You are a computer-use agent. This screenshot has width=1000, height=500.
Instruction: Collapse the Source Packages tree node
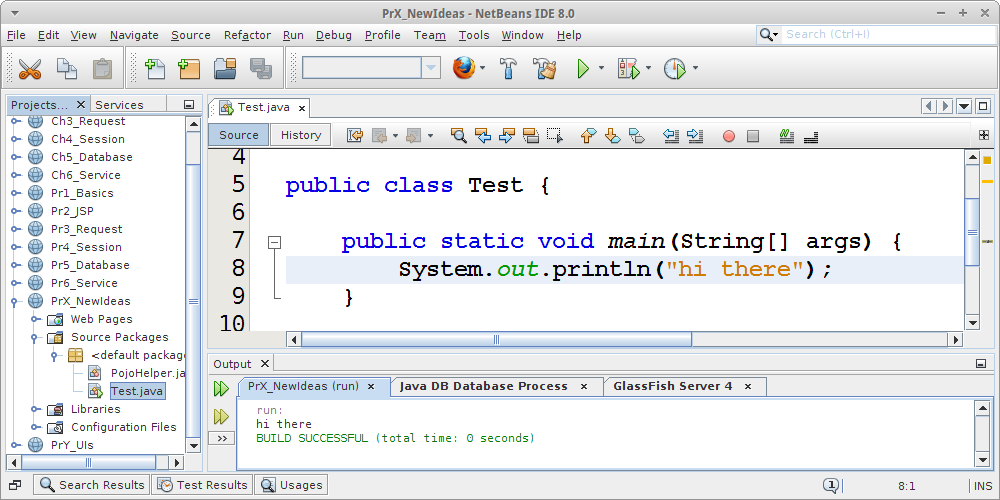pos(36,337)
